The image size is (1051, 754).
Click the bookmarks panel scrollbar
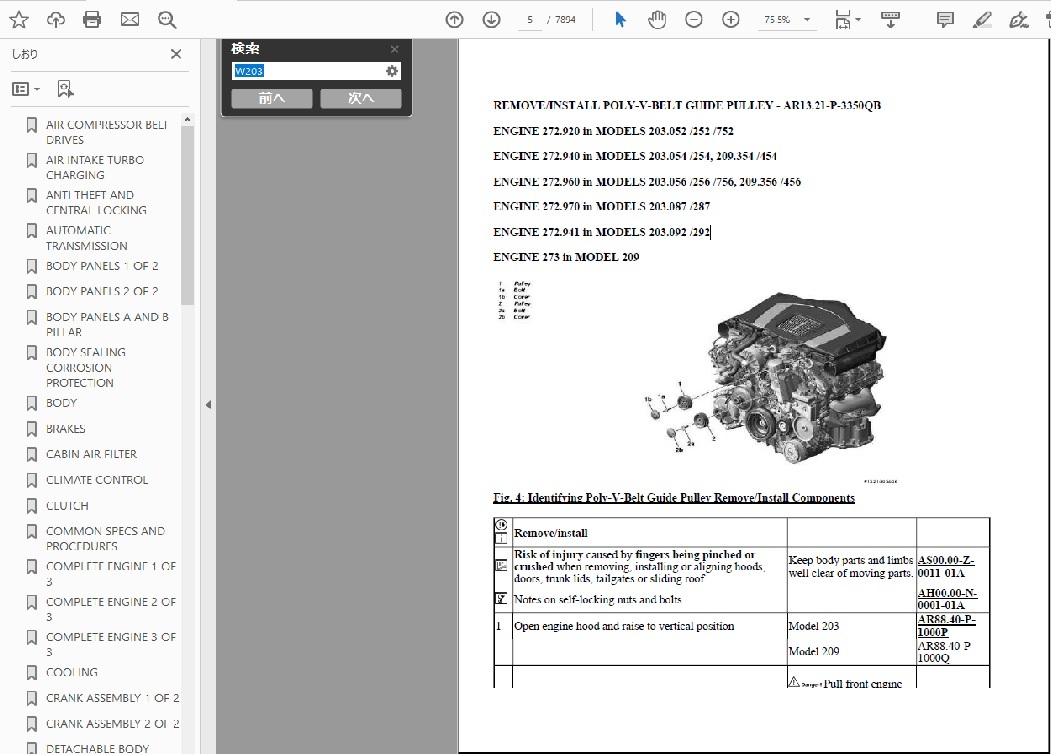188,214
